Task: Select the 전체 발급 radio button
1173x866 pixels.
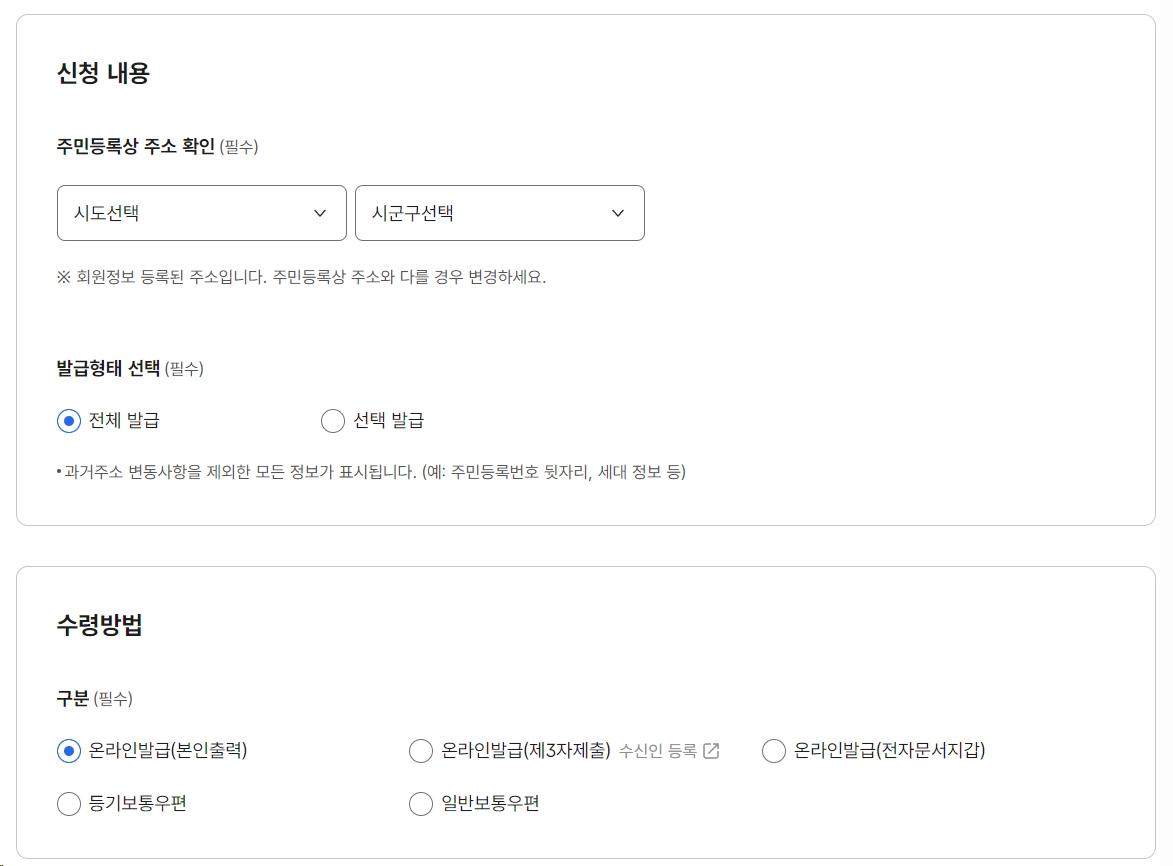Action: point(67,421)
